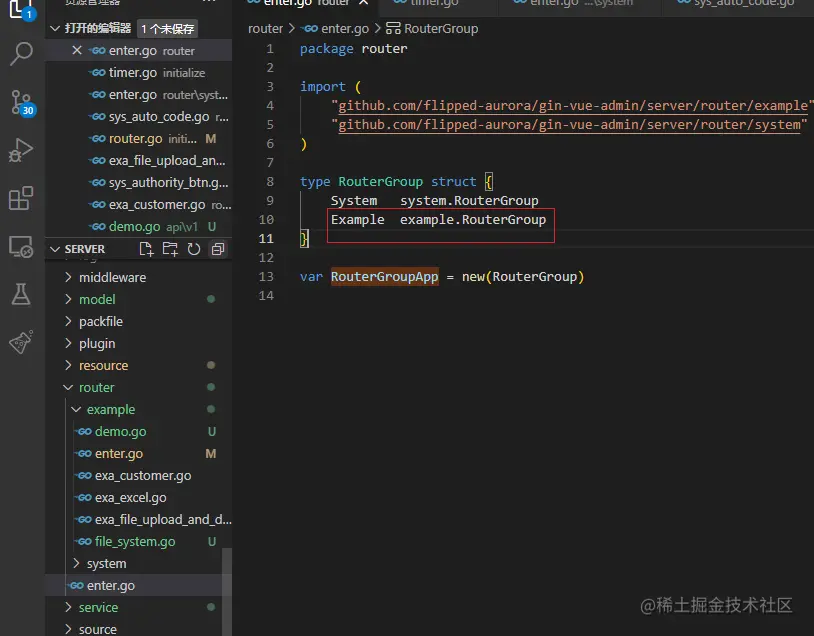Collapse the open editors section
Image resolution: width=814 pixels, height=636 pixels.
point(55,29)
